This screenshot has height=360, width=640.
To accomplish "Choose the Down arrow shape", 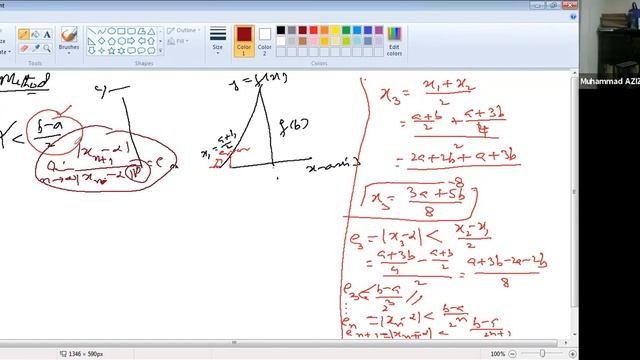I will click(x=91, y=51).
